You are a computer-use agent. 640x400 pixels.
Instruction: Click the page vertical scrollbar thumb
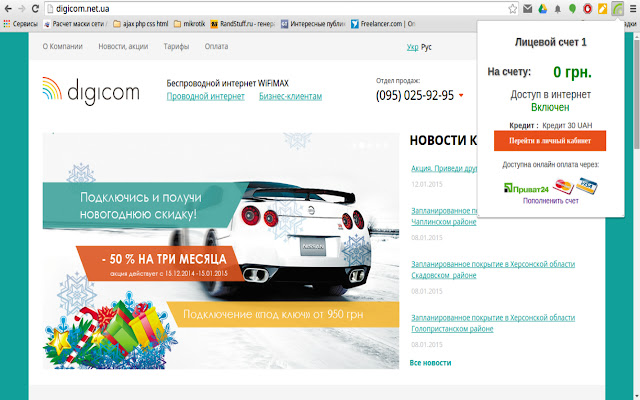pos(636,94)
